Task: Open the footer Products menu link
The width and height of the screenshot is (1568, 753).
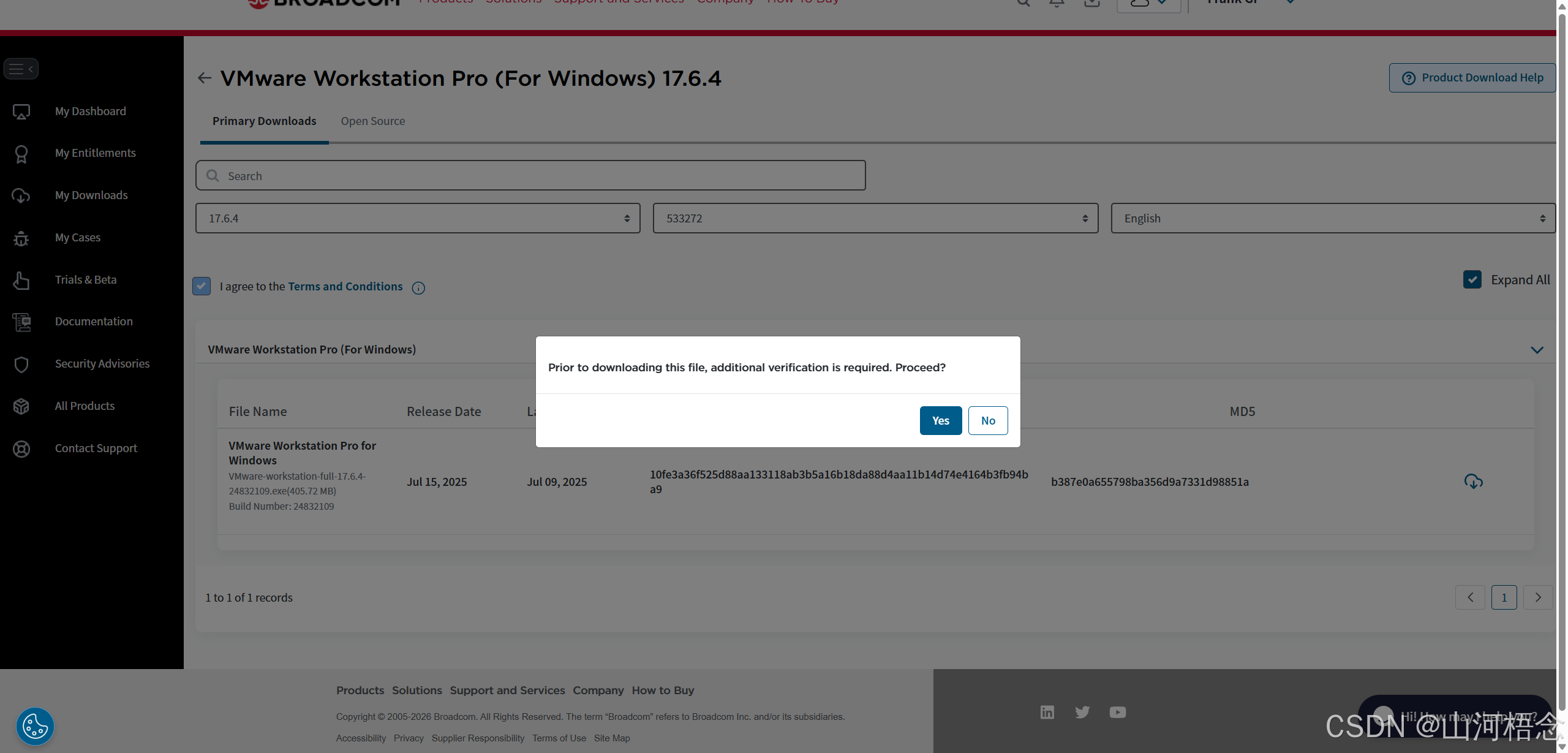Action: pyautogui.click(x=360, y=691)
